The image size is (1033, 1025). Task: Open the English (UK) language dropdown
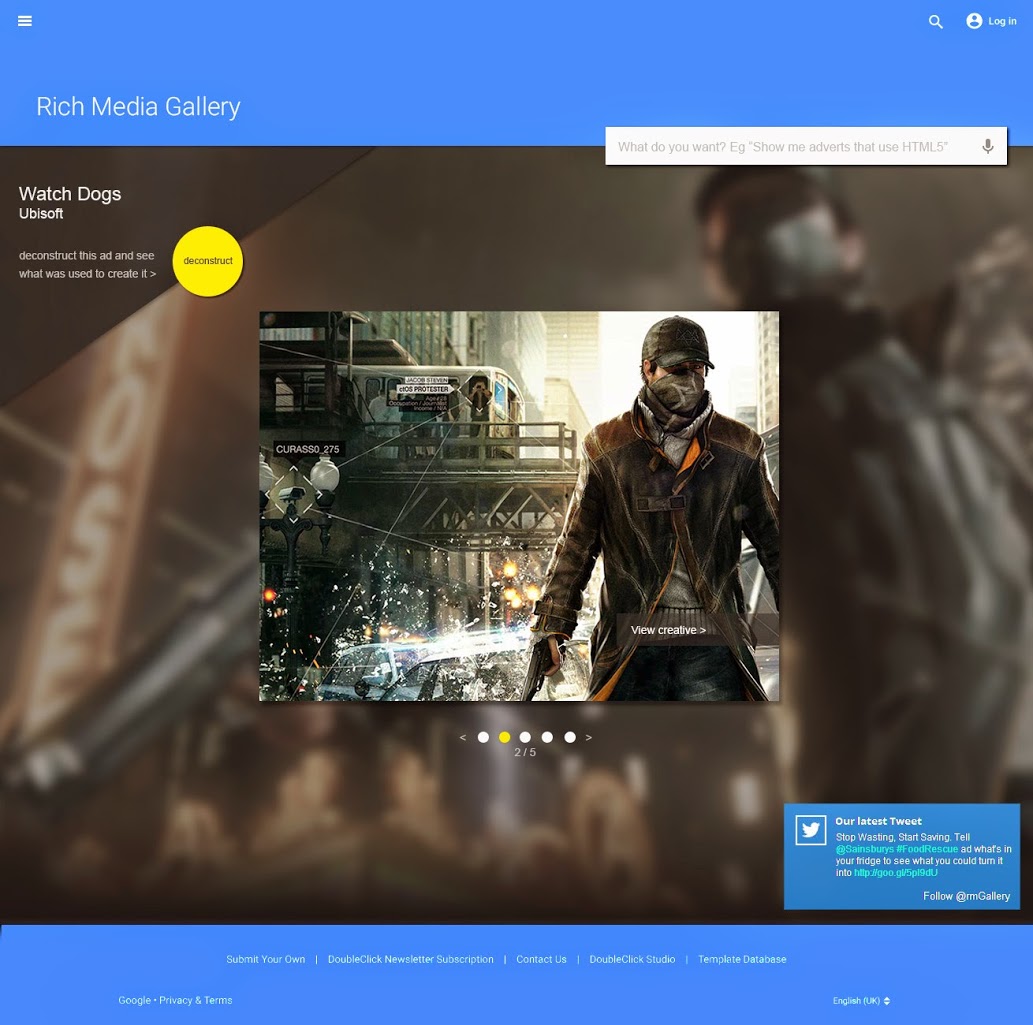861,1001
